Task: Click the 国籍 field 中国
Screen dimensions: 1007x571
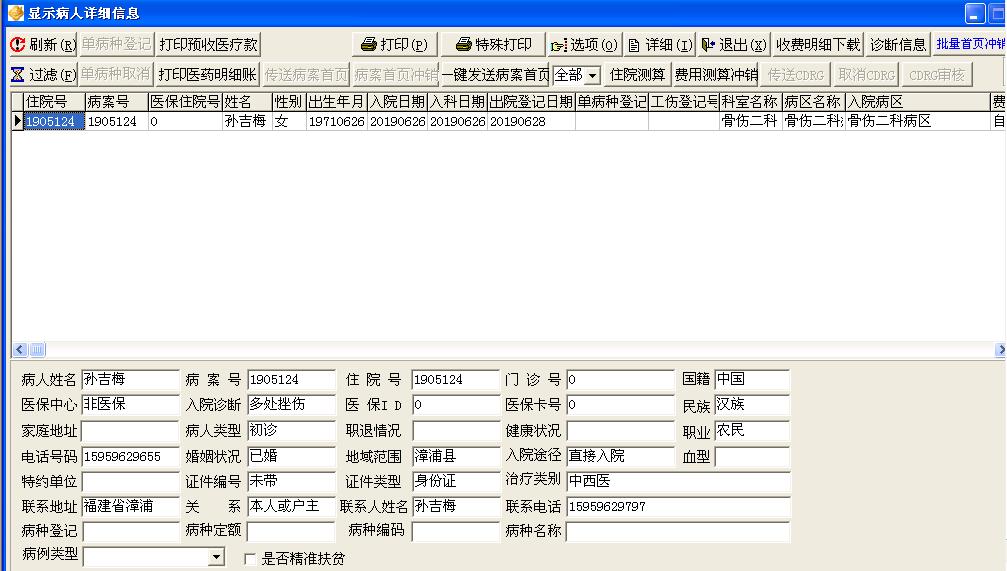Action: click(x=752, y=380)
